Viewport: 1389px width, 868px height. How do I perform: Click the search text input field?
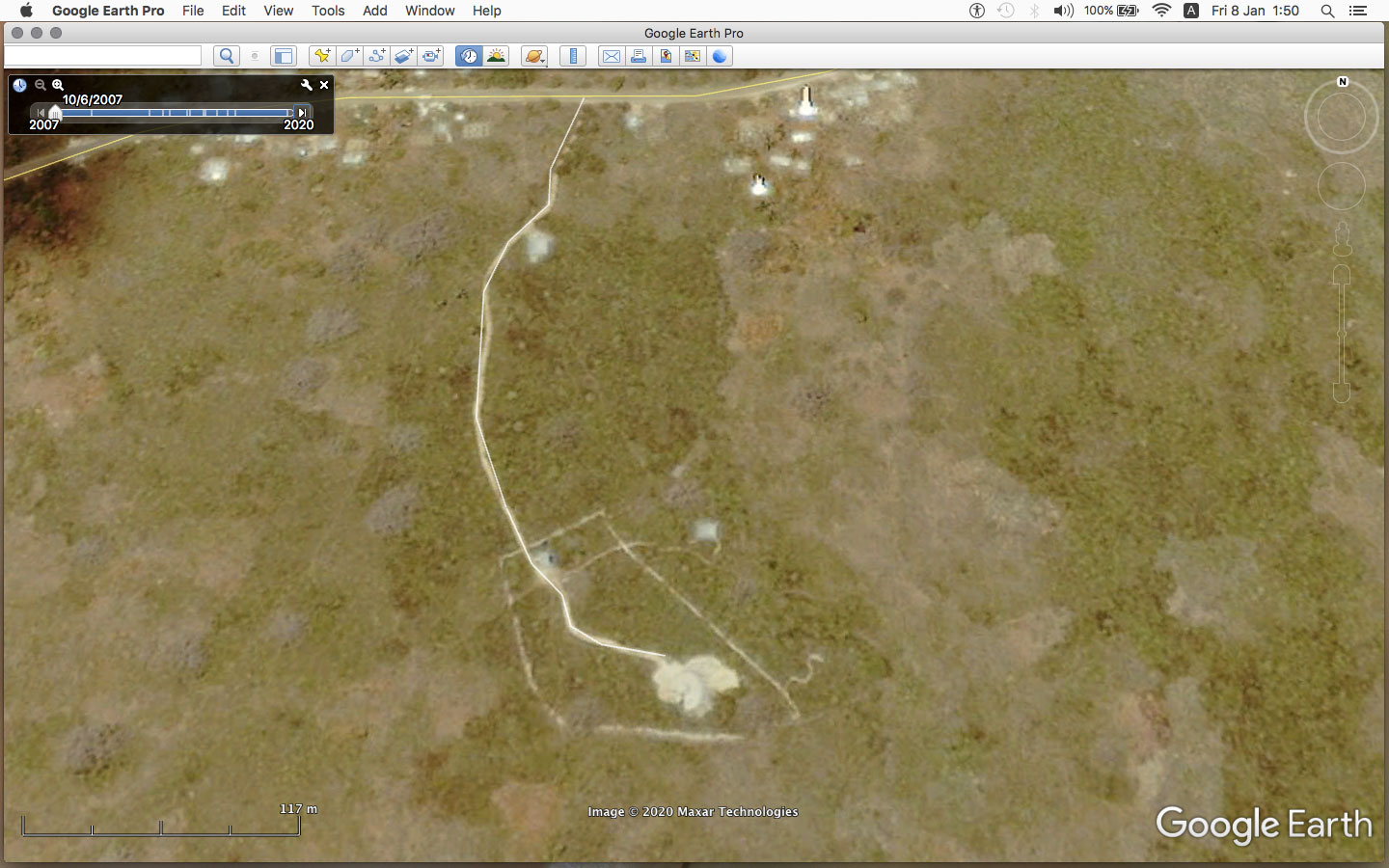coord(103,56)
